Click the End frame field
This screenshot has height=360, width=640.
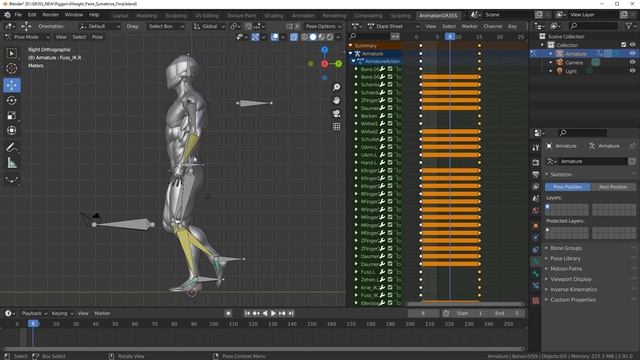(x=507, y=313)
